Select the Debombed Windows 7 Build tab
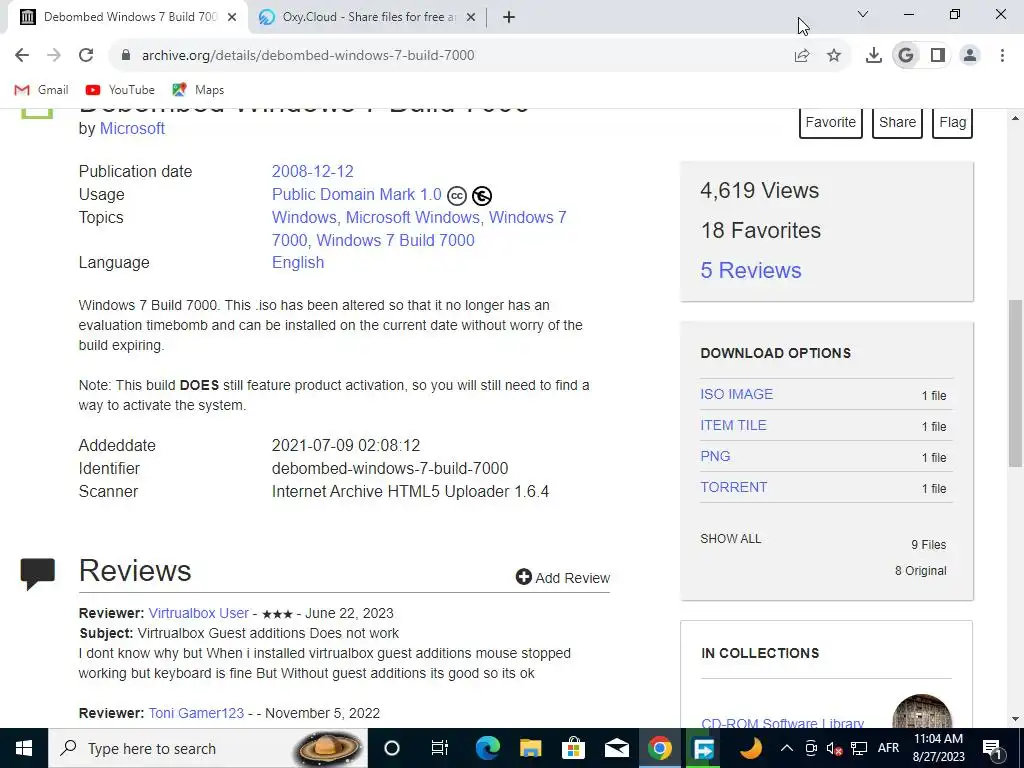This screenshot has width=1024, height=768. [128, 17]
